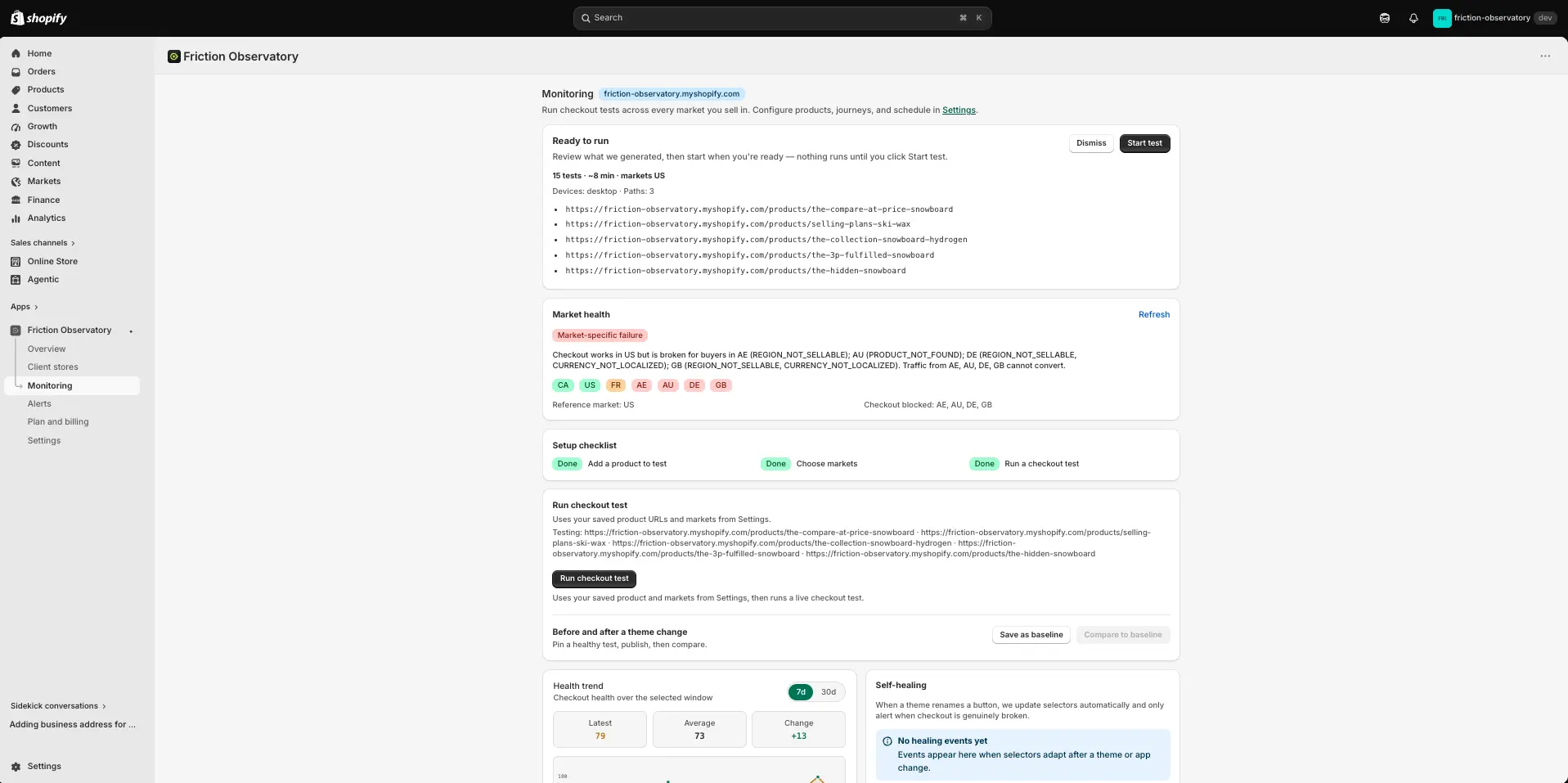The image size is (1568, 783).
Task: Open the Sidekick icon in top bar
Action: tap(1385, 18)
